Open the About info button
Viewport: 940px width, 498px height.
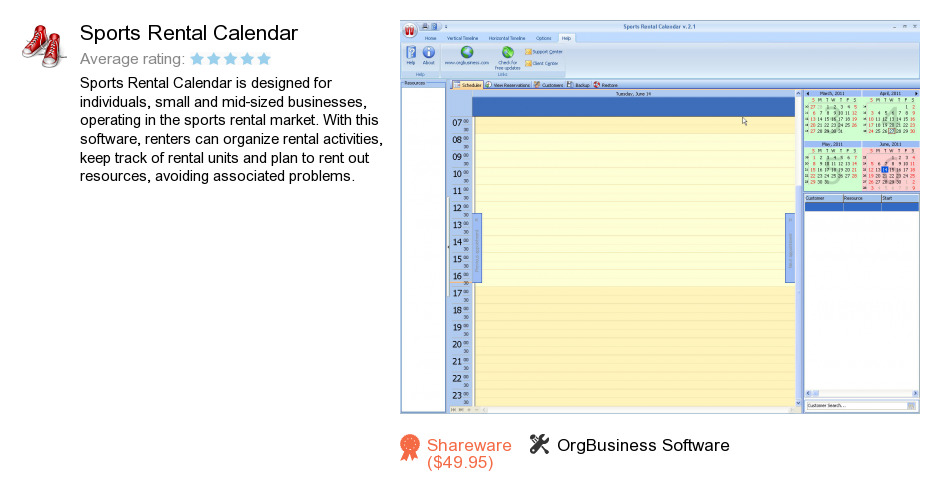click(x=429, y=55)
